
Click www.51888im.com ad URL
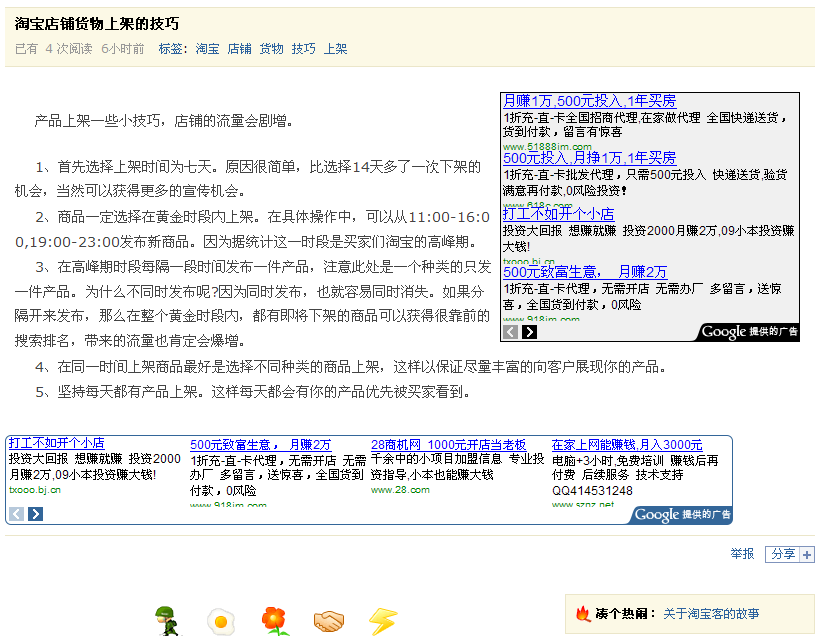pos(547,147)
